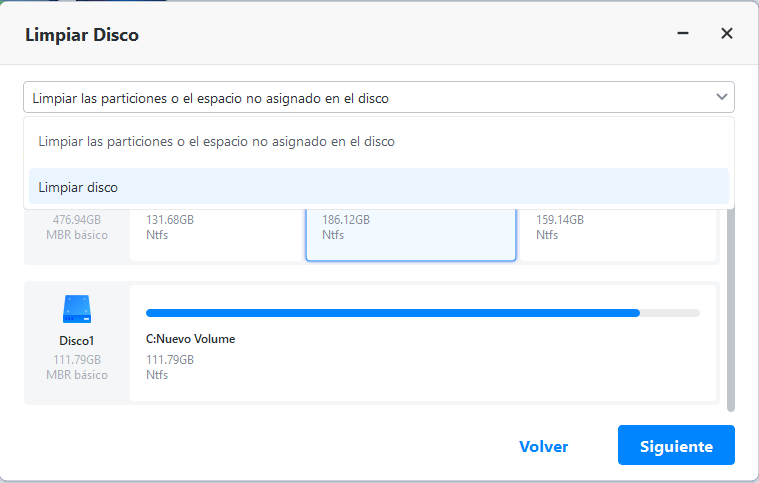Viewport: 759px width, 483px height.
Task: Click the C:Nuevo Volume usage bar
Action: pyautogui.click(x=422, y=313)
